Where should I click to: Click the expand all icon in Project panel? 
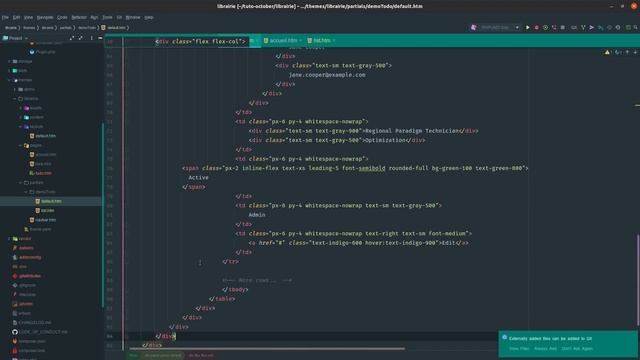click(x=72, y=38)
